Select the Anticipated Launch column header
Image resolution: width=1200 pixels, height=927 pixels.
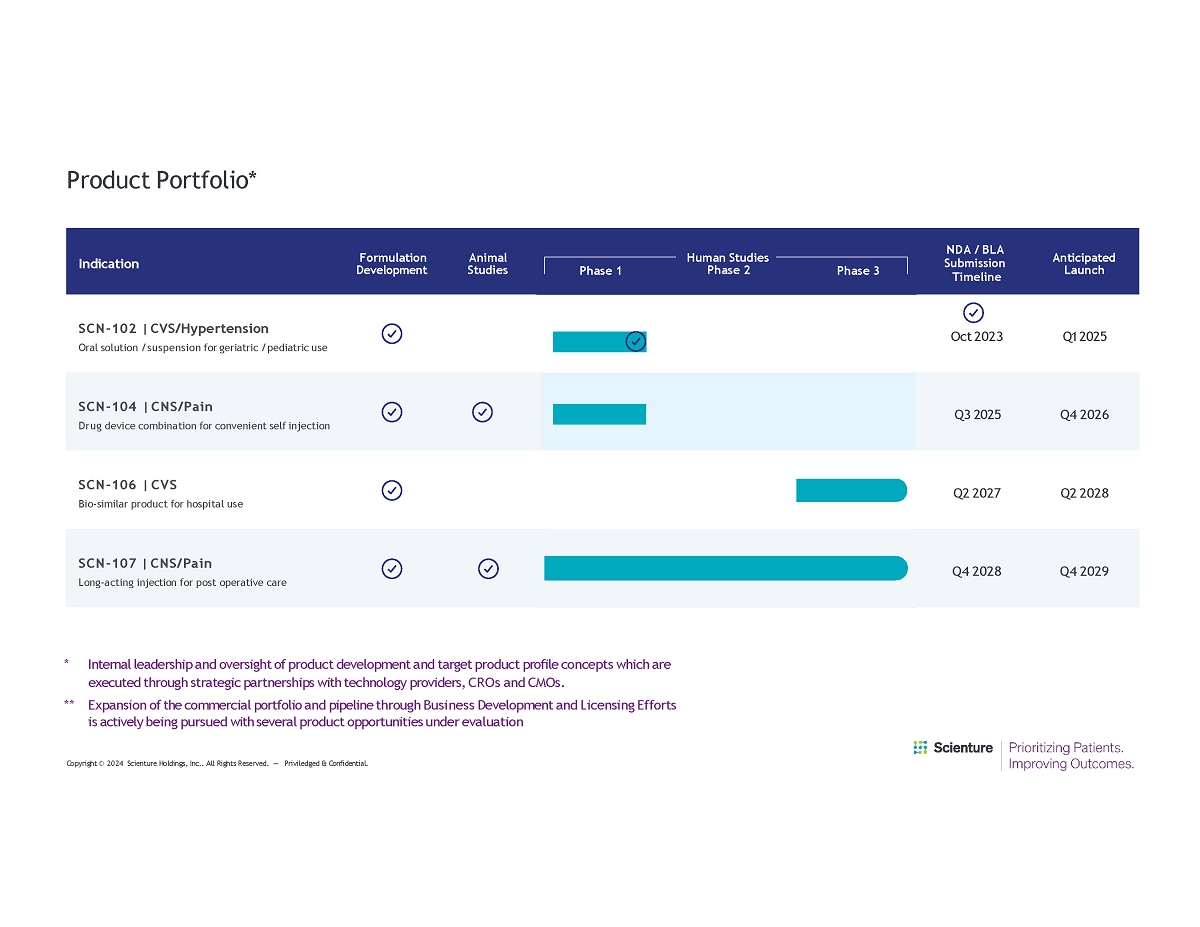click(1084, 264)
